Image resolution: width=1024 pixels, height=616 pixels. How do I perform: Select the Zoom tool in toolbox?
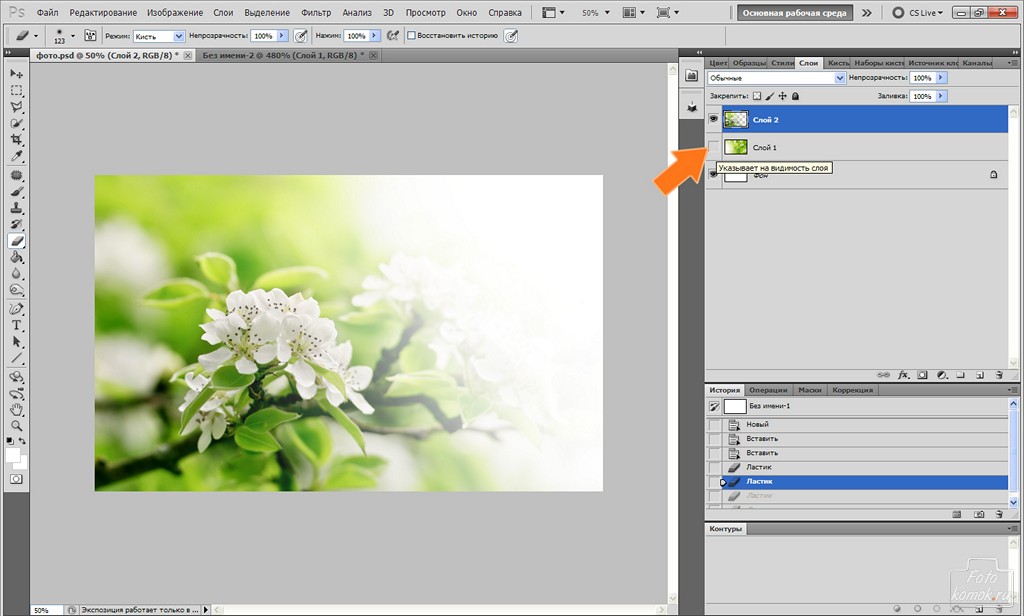tap(17, 425)
